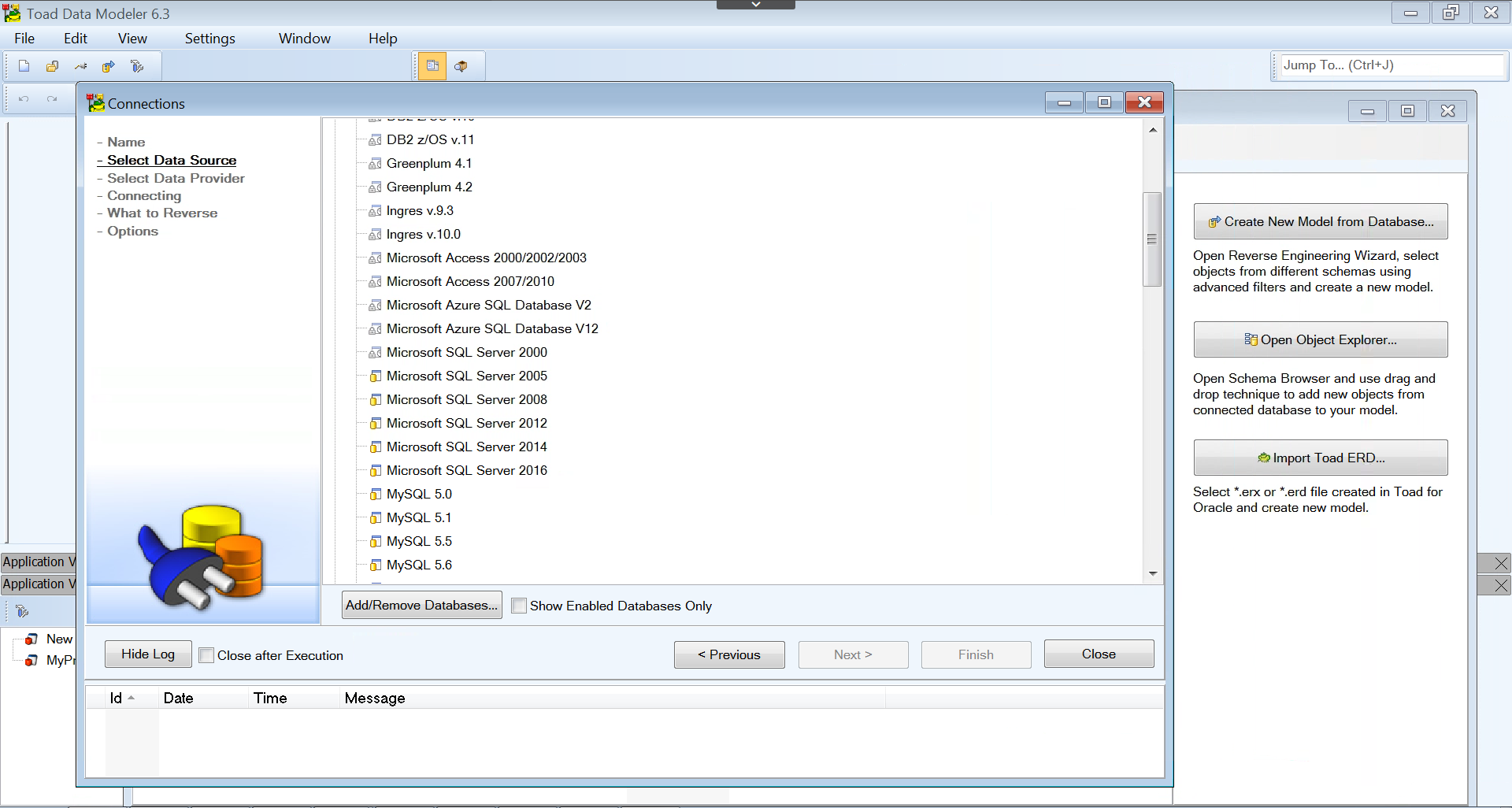Click the Close button in Connections wizard
Image resolution: width=1512 pixels, height=808 pixels.
point(1099,654)
